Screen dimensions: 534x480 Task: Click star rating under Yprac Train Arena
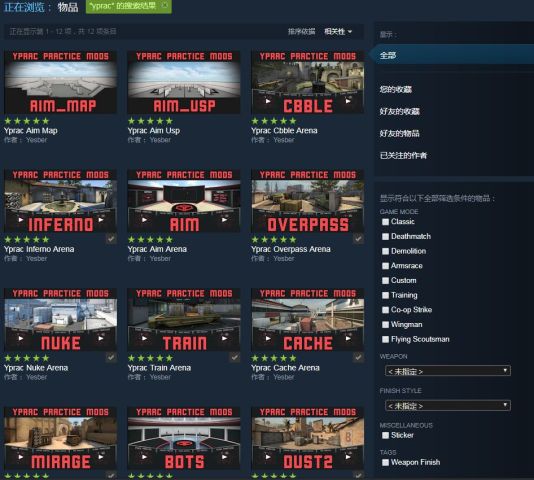click(x=150, y=358)
